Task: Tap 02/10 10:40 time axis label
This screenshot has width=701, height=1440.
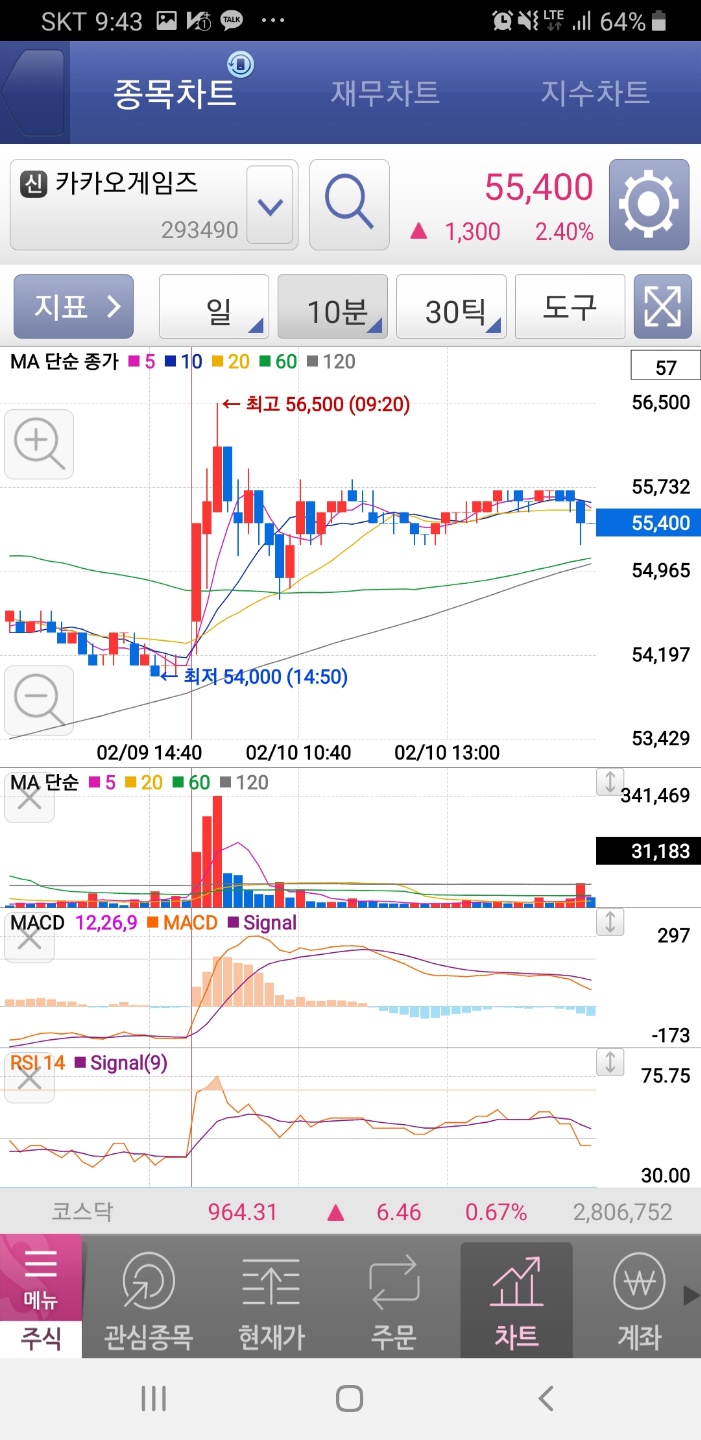Action: pyautogui.click(x=299, y=752)
